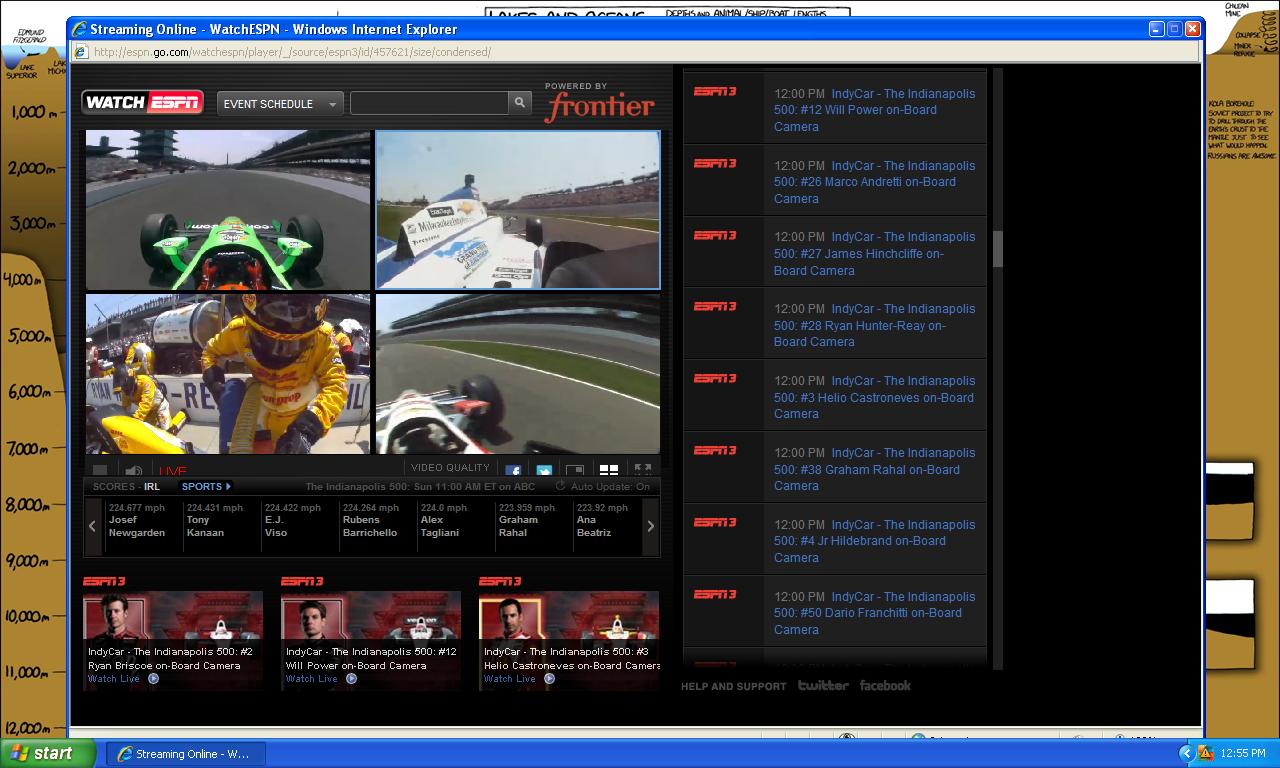Mute the player volume speaker icon
This screenshot has width=1280, height=768.
click(133, 470)
